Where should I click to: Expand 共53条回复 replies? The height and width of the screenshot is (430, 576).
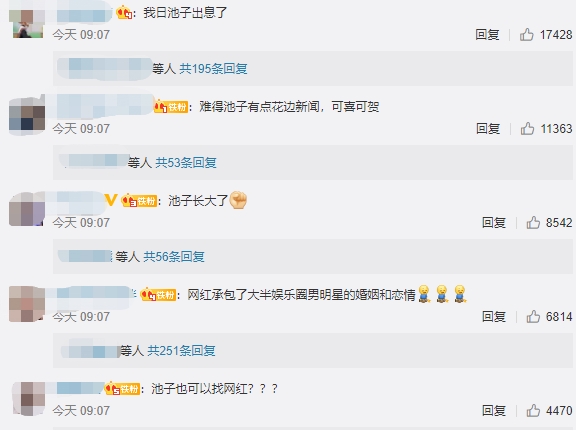point(186,162)
